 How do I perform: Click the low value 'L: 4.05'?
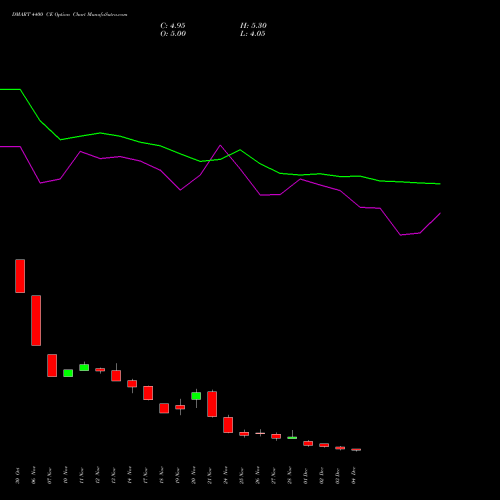coord(253,34)
